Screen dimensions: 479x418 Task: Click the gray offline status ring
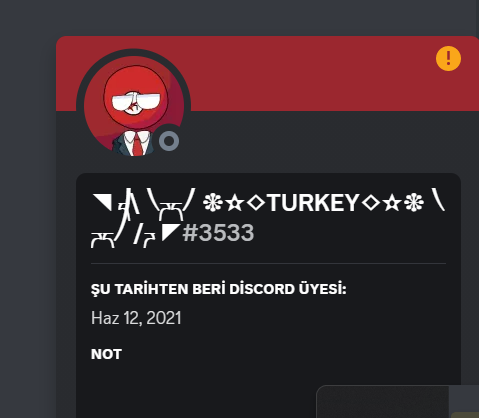tap(169, 141)
